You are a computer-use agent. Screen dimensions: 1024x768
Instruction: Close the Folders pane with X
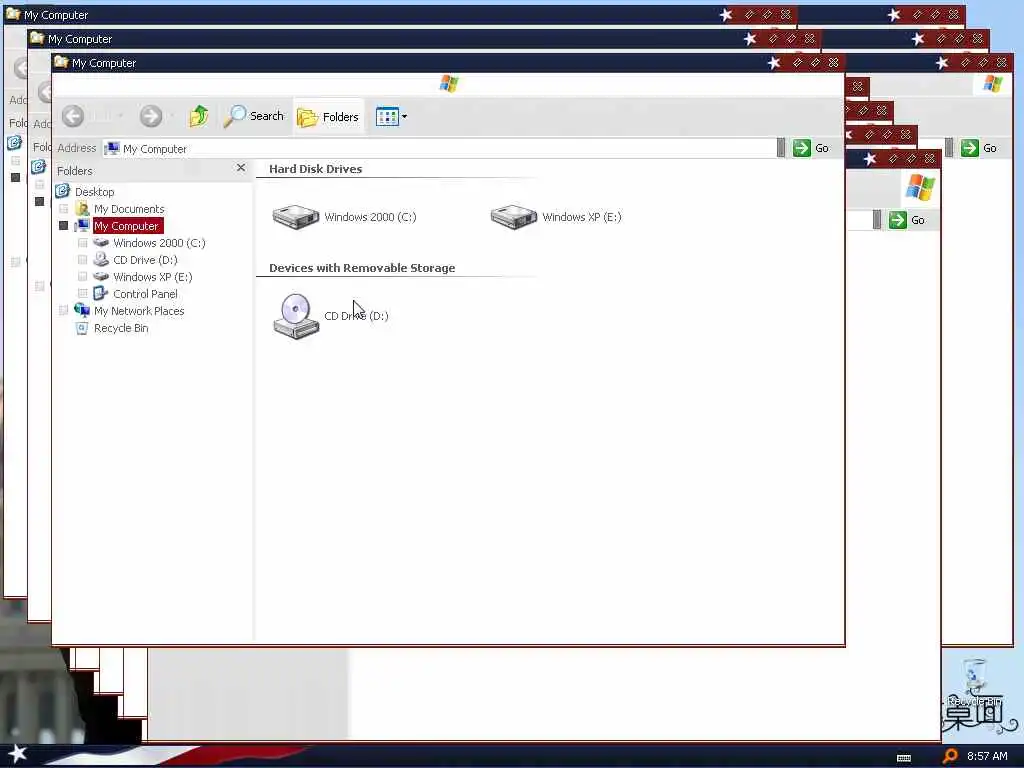click(241, 168)
